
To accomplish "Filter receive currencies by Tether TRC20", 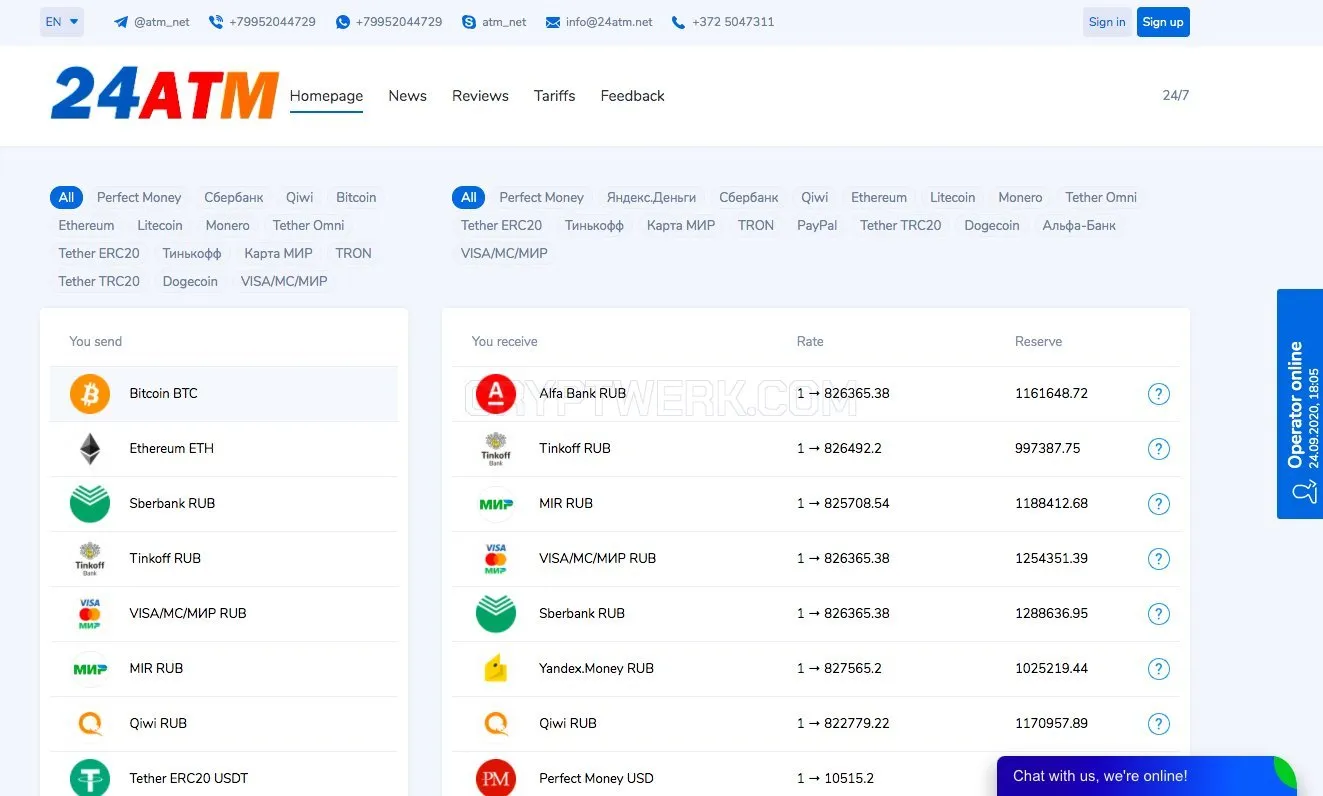I will [x=900, y=226].
